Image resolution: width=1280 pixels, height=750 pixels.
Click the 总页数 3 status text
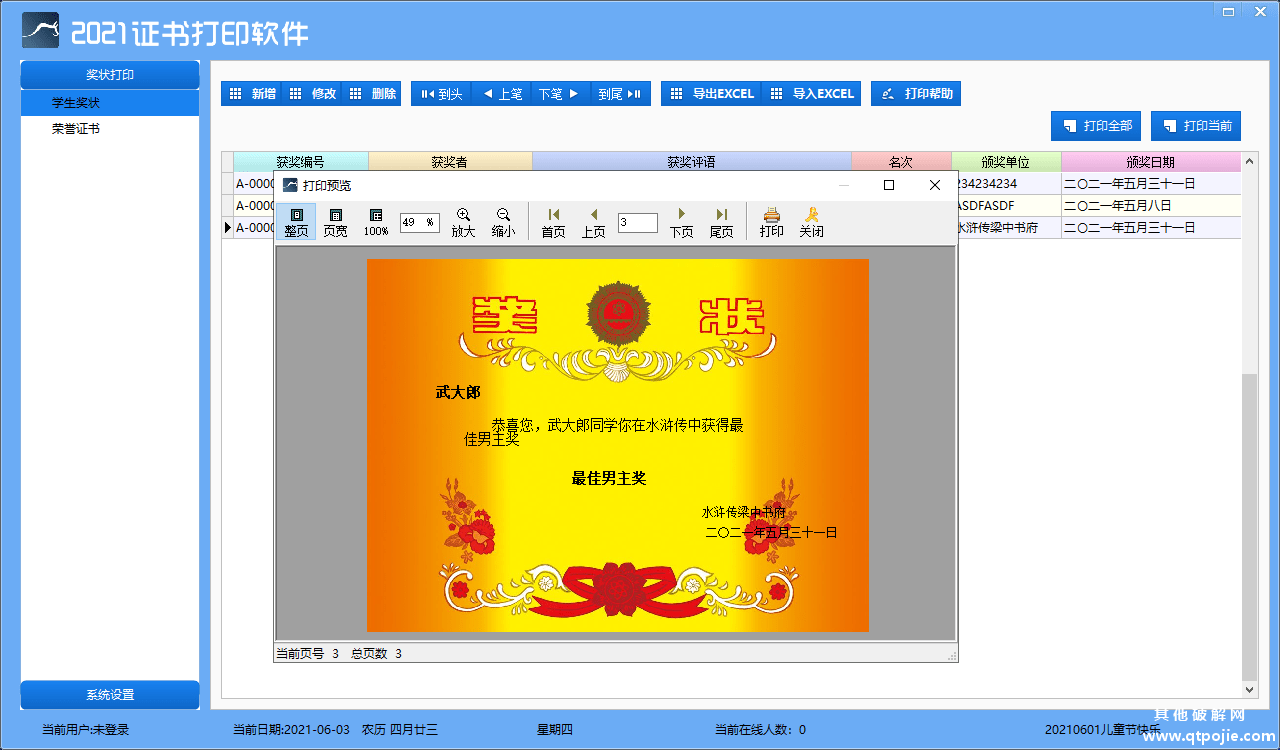tap(376, 653)
